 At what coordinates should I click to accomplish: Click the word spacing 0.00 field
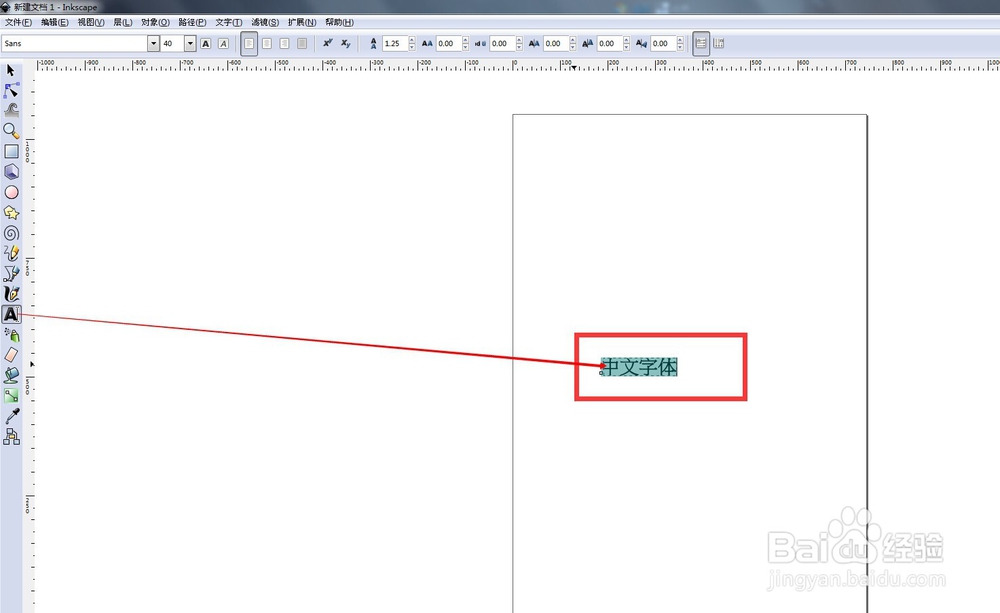(503, 43)
